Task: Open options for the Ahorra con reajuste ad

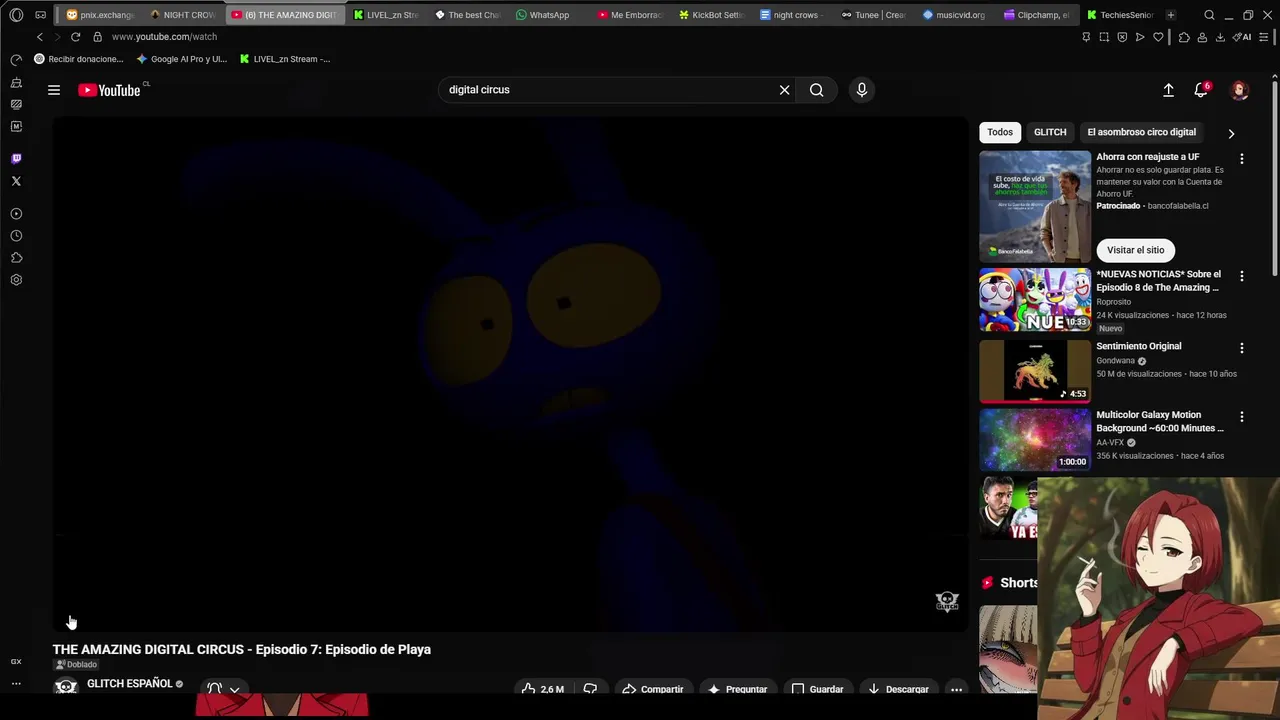Action: click(x=1242, y=159)
